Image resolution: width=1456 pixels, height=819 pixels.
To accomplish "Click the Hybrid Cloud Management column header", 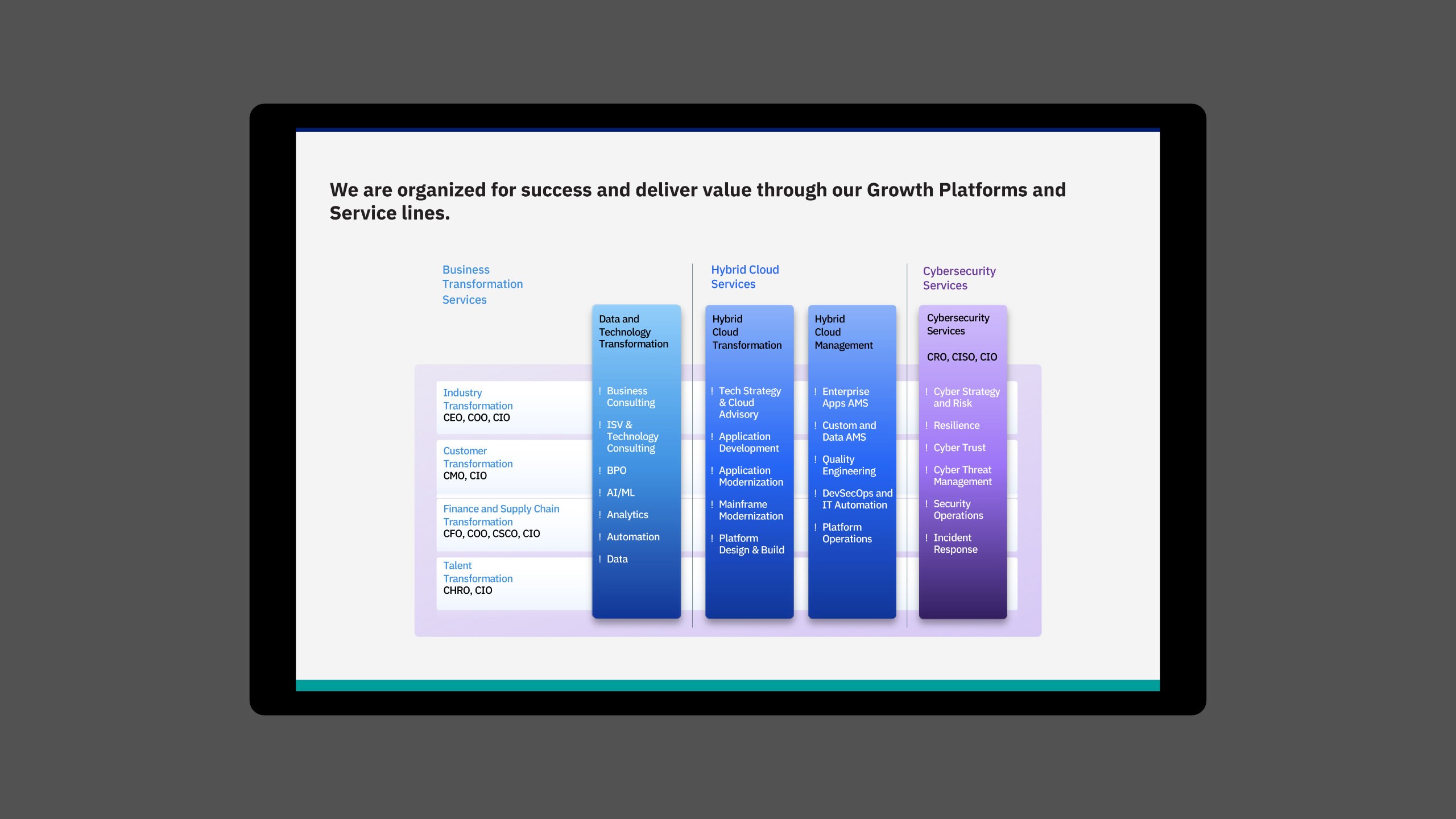I will (x=843, y=332).
